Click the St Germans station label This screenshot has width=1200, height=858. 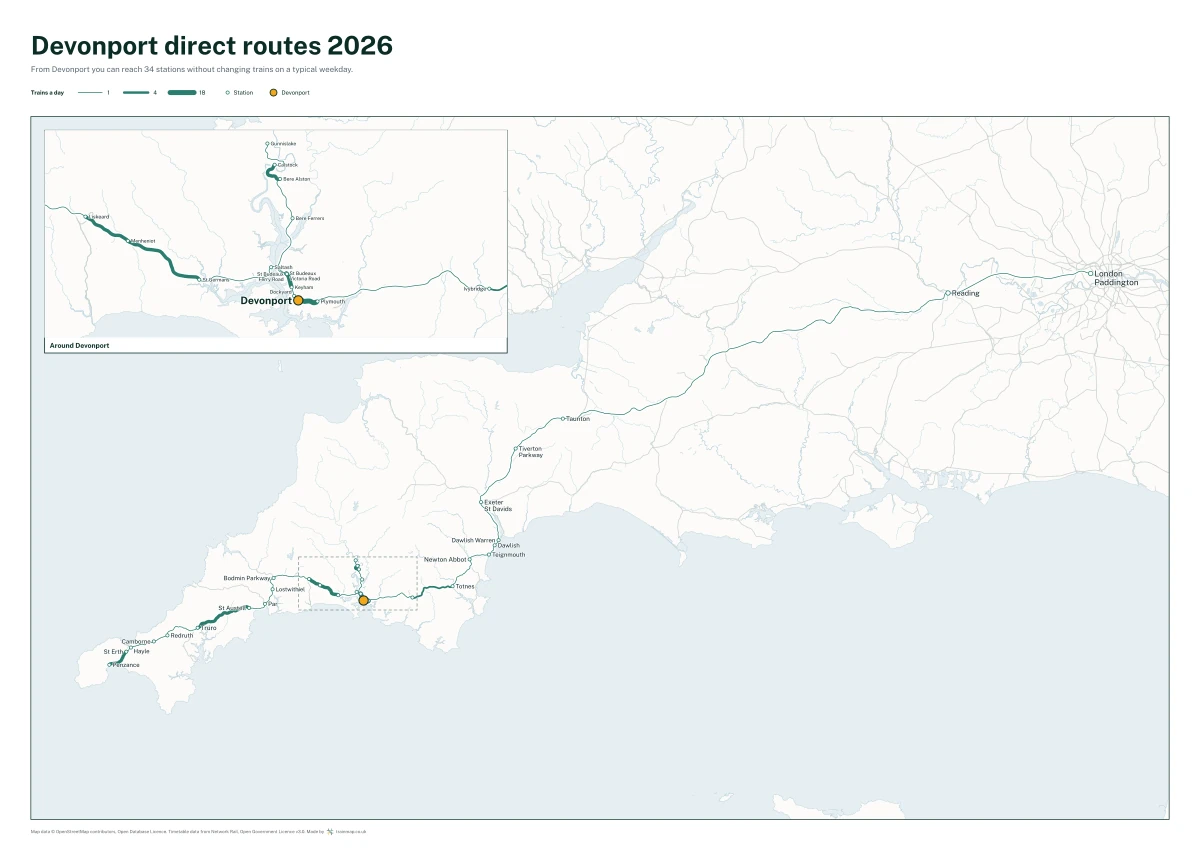(x=215, y=279)
